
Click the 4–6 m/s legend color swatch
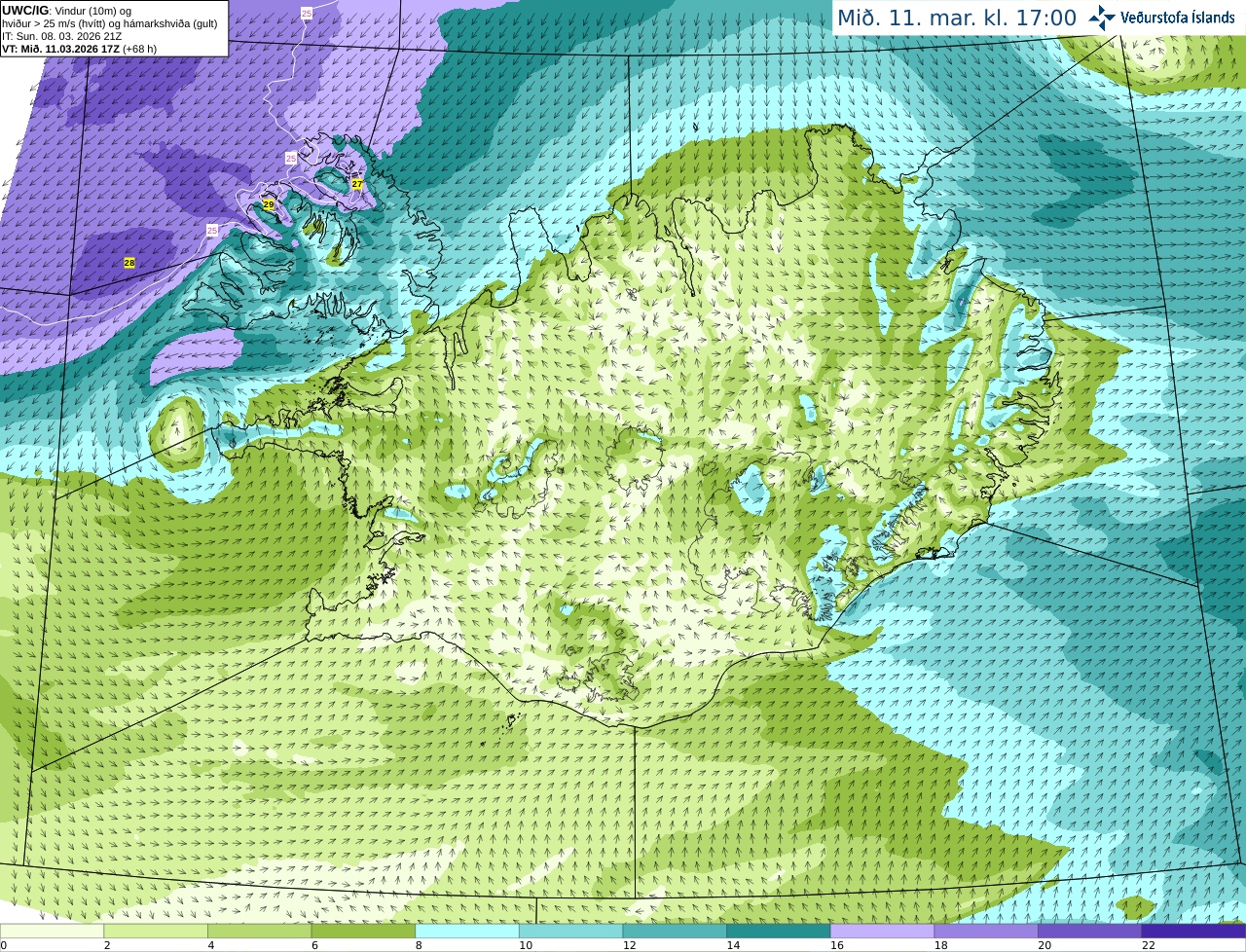coord(259,931)
